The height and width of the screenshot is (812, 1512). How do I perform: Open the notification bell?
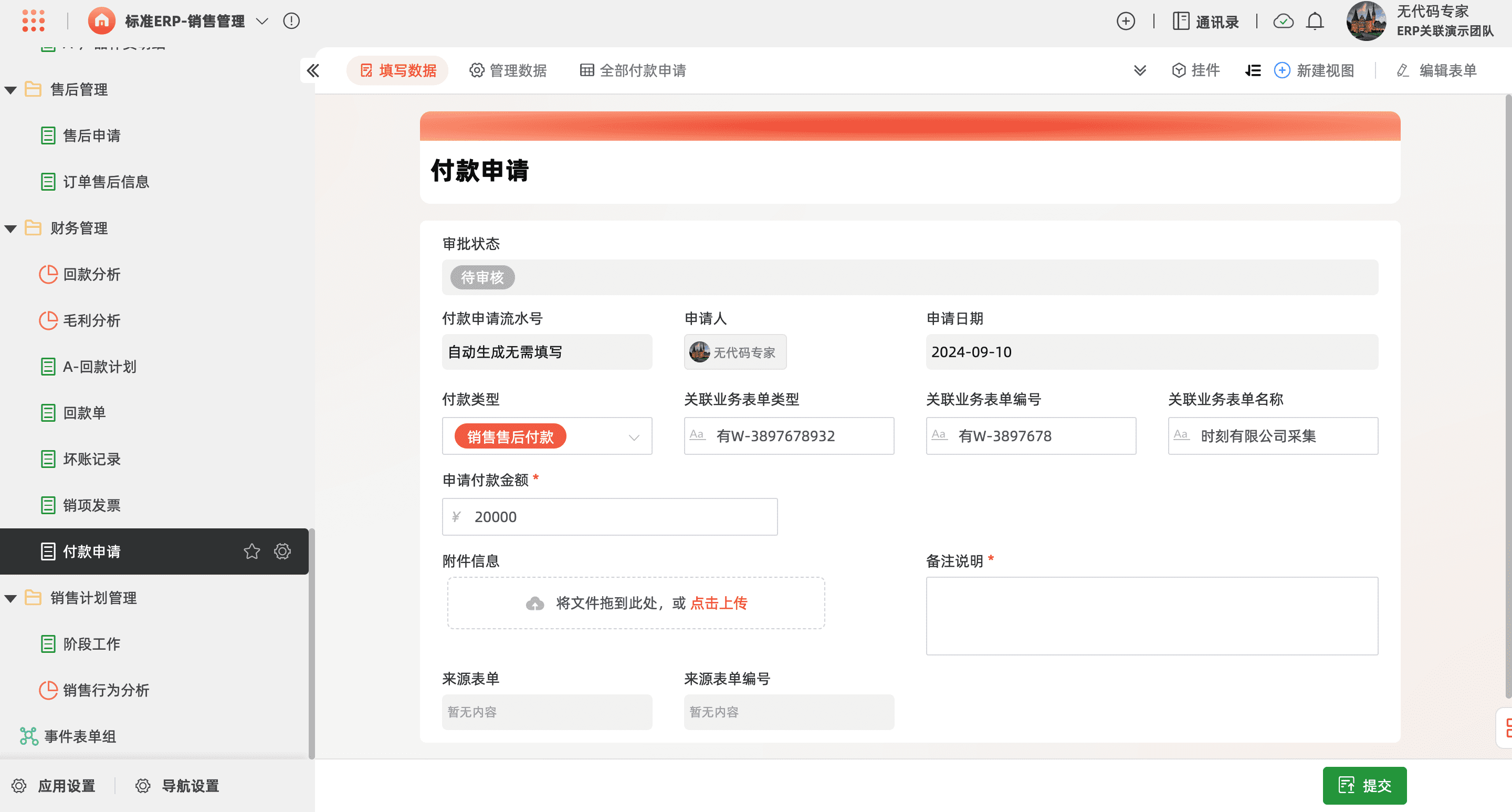point(1315,21)
